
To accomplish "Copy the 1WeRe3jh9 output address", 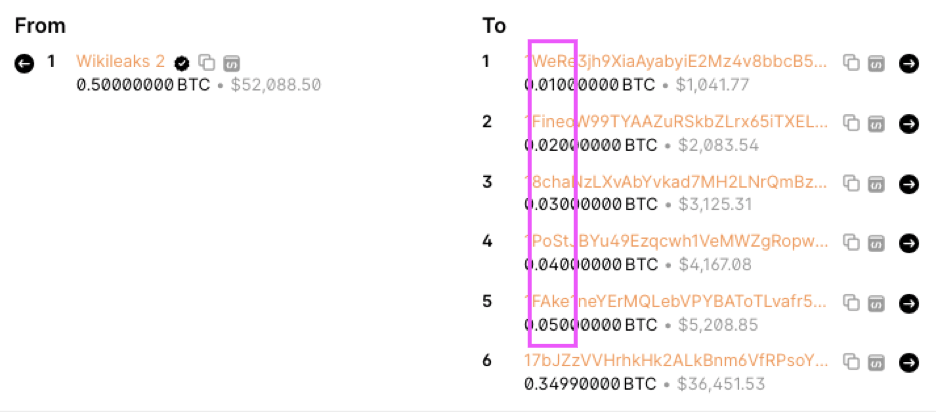I will pyautogui.click(x=851, y=62).
